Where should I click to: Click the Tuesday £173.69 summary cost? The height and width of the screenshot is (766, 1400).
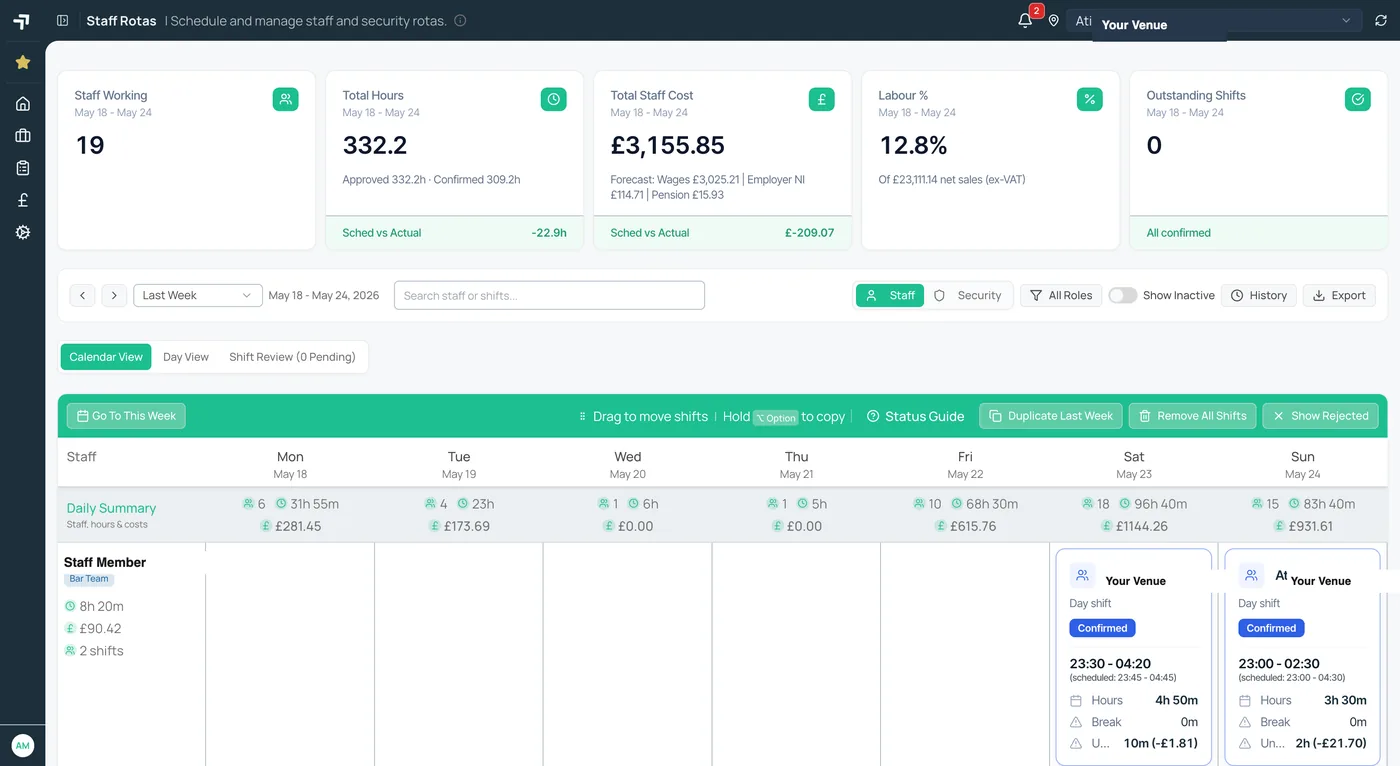(459, 526)
